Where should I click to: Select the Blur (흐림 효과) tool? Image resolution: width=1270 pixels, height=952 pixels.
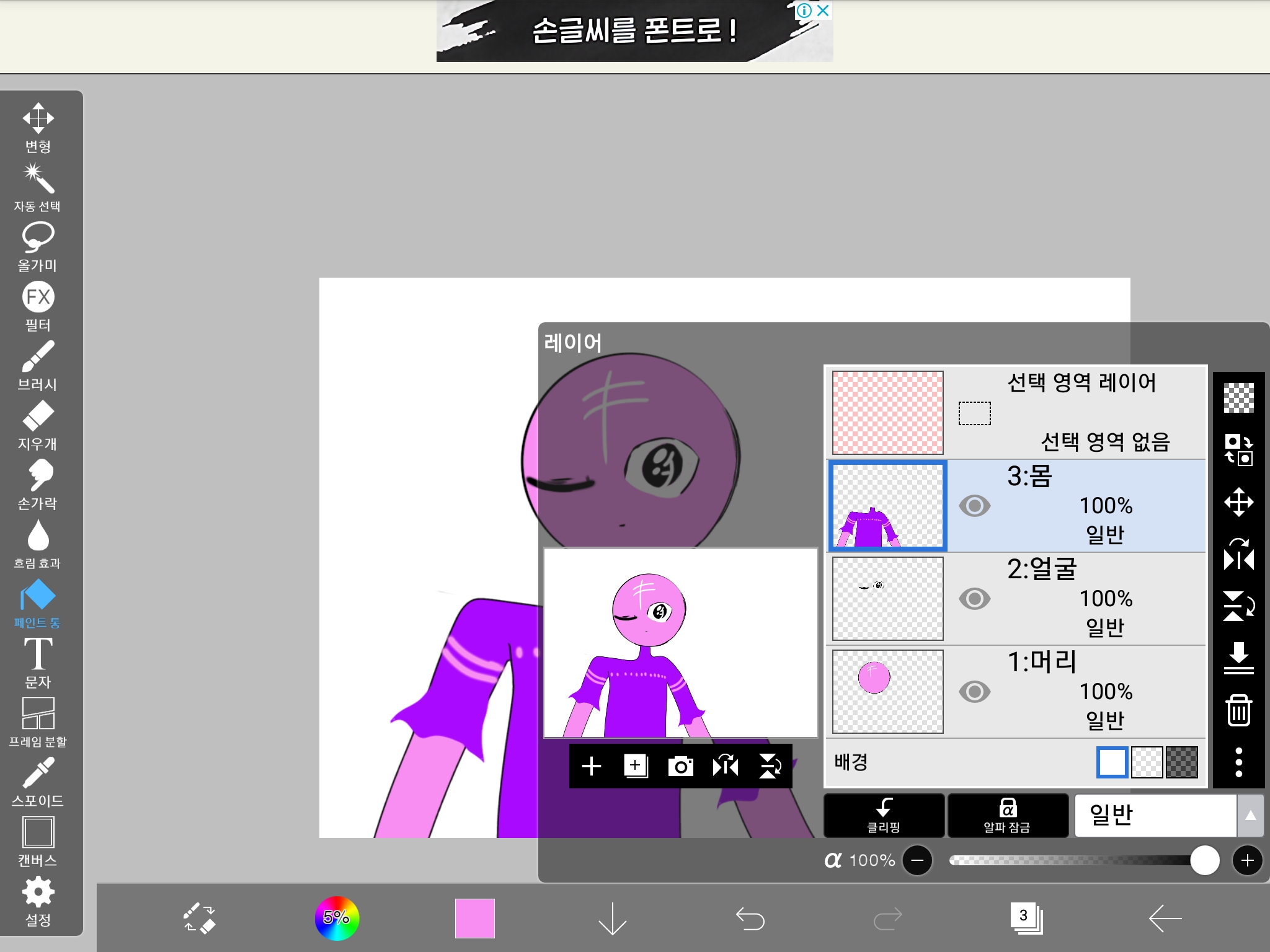click(38, 545)
